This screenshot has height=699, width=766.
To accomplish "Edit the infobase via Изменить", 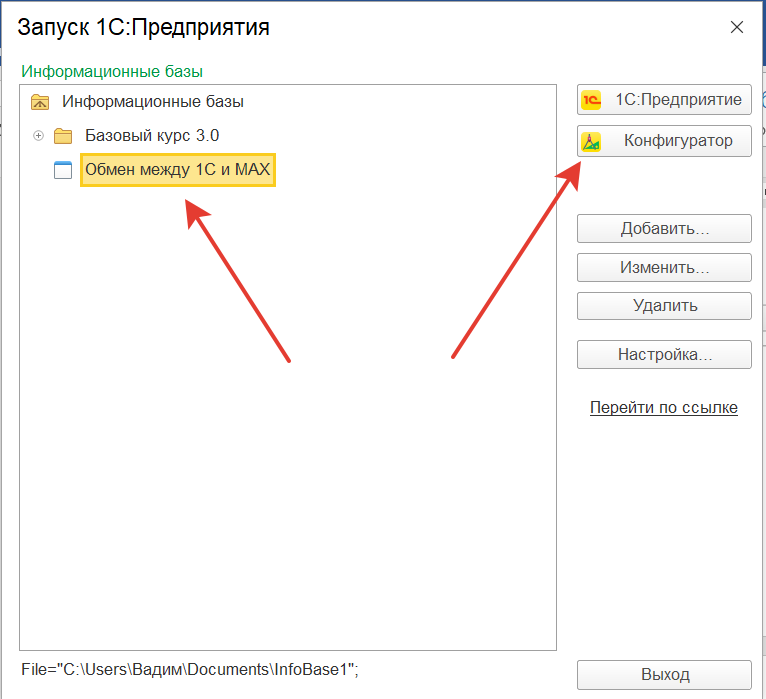I will [x=664, y=267].
